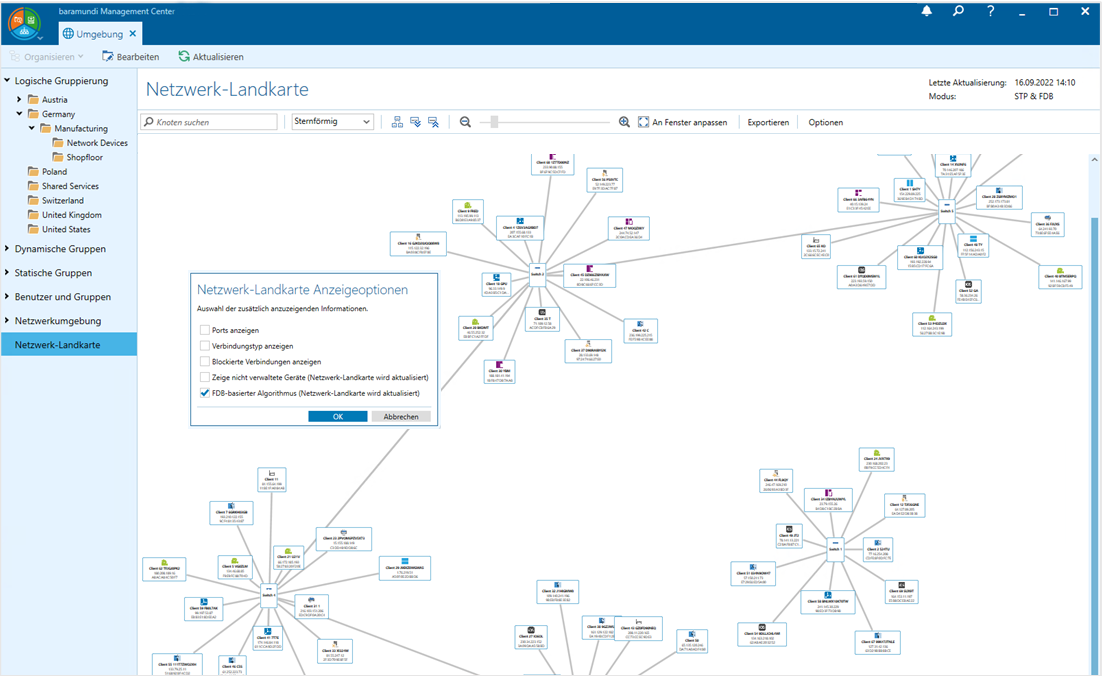Collapse the Germany folder arrow
The width and height of the screenshot is (1103, 676).
coord(19,113)
